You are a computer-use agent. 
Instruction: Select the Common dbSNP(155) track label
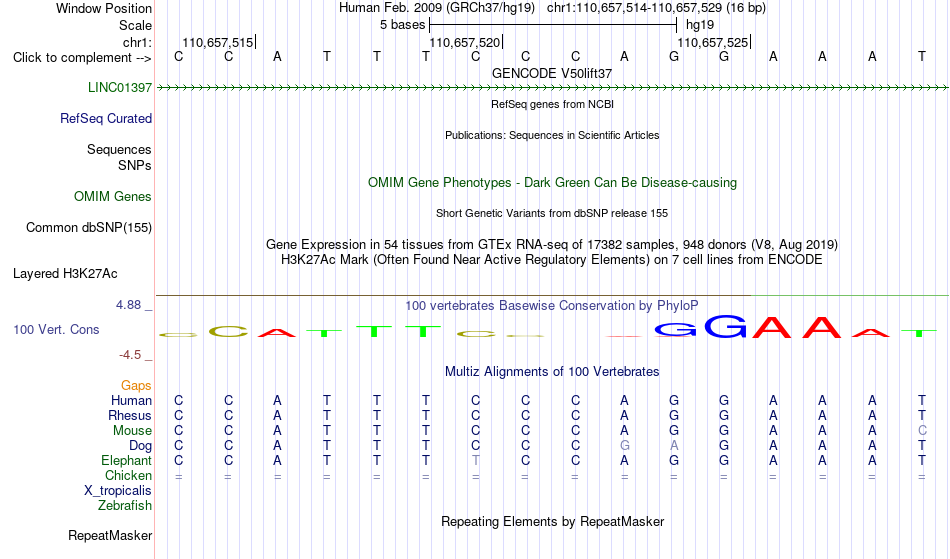(x=89, y=228)
